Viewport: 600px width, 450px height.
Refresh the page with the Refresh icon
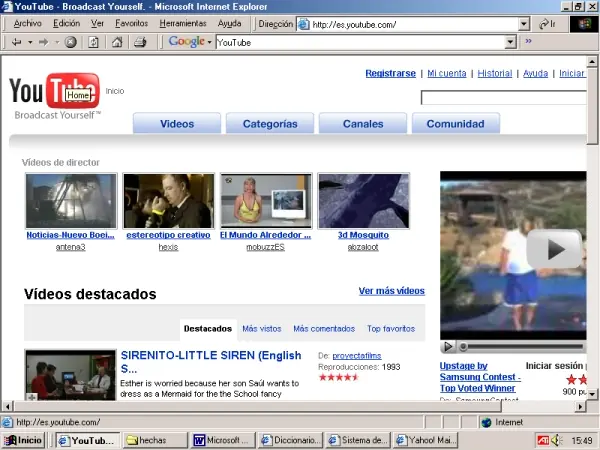coord(93,42)
